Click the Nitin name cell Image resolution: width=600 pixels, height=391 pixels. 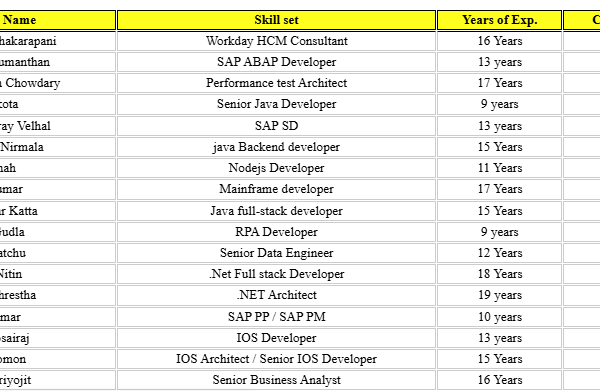point(57,274)
